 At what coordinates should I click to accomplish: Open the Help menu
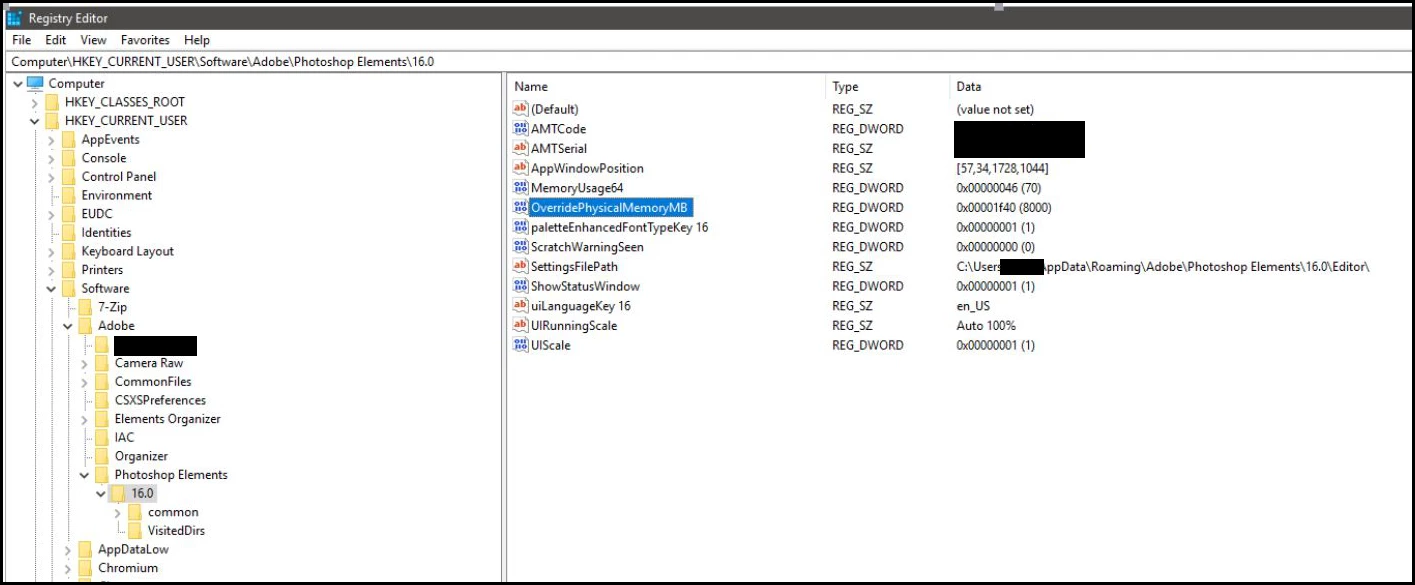pos(197,40)
